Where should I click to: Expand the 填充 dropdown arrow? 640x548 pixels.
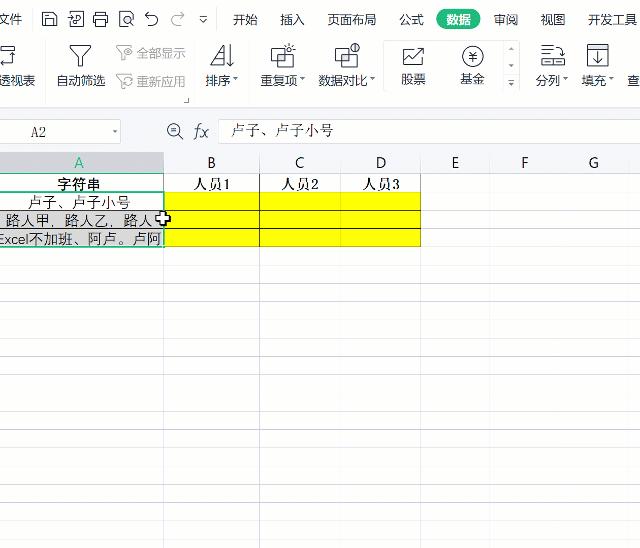pos(611,78)
